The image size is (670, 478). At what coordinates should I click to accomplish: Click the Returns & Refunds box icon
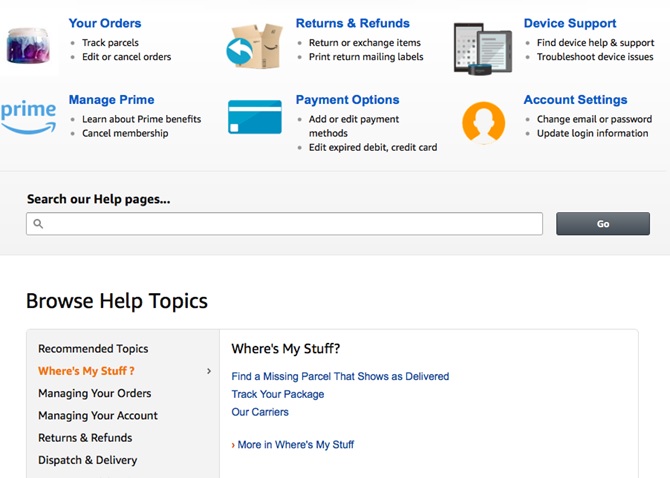tap(255, 46)
